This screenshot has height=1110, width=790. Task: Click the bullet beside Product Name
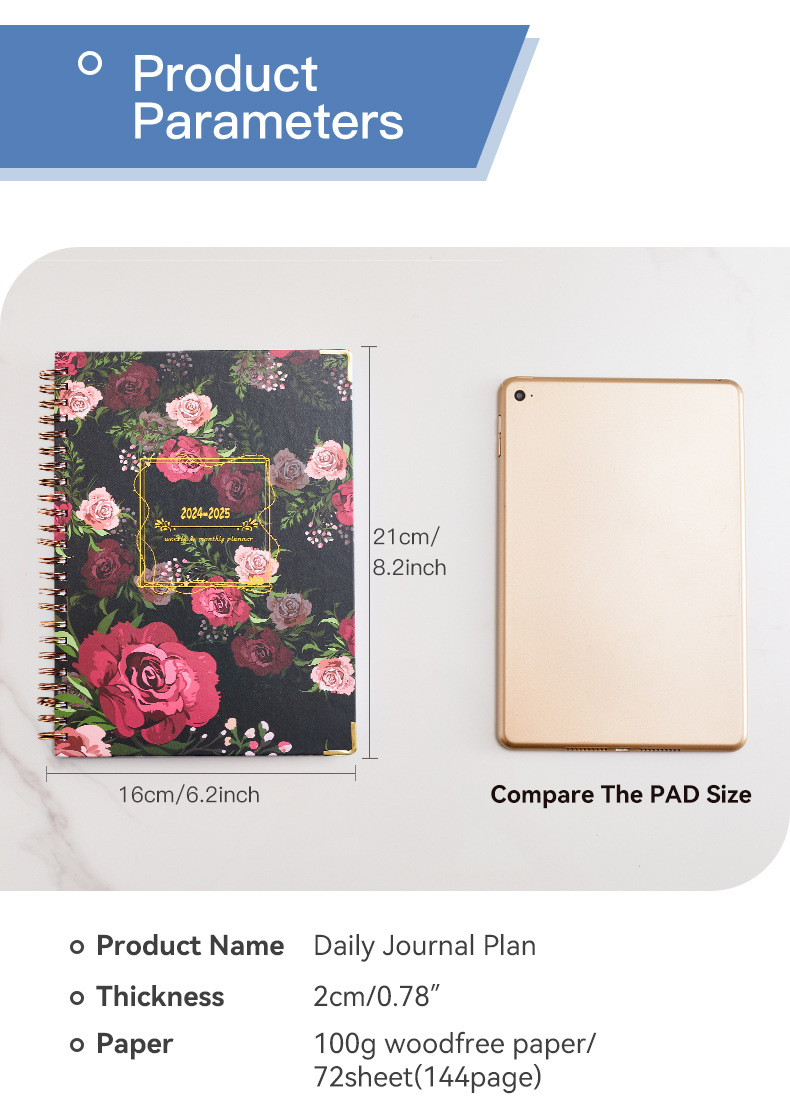click(77, 946)
